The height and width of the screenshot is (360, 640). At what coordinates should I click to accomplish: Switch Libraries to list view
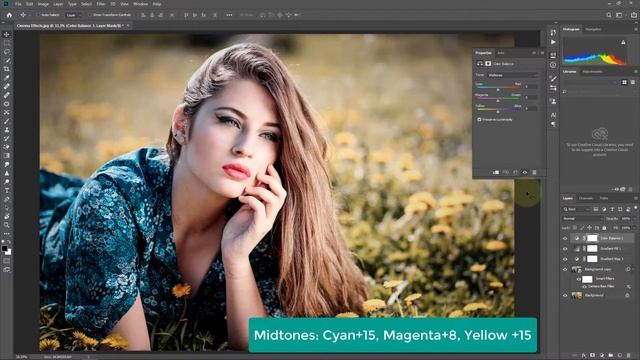tap(633, 82)
